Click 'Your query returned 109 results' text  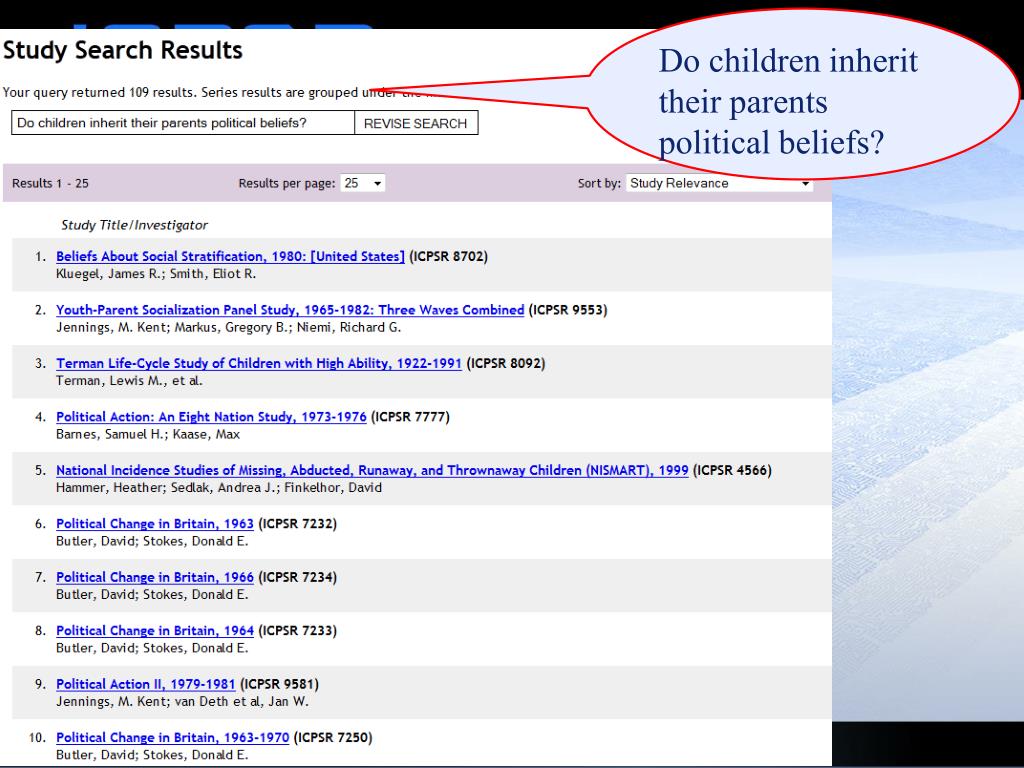click(x=98, y=92)
